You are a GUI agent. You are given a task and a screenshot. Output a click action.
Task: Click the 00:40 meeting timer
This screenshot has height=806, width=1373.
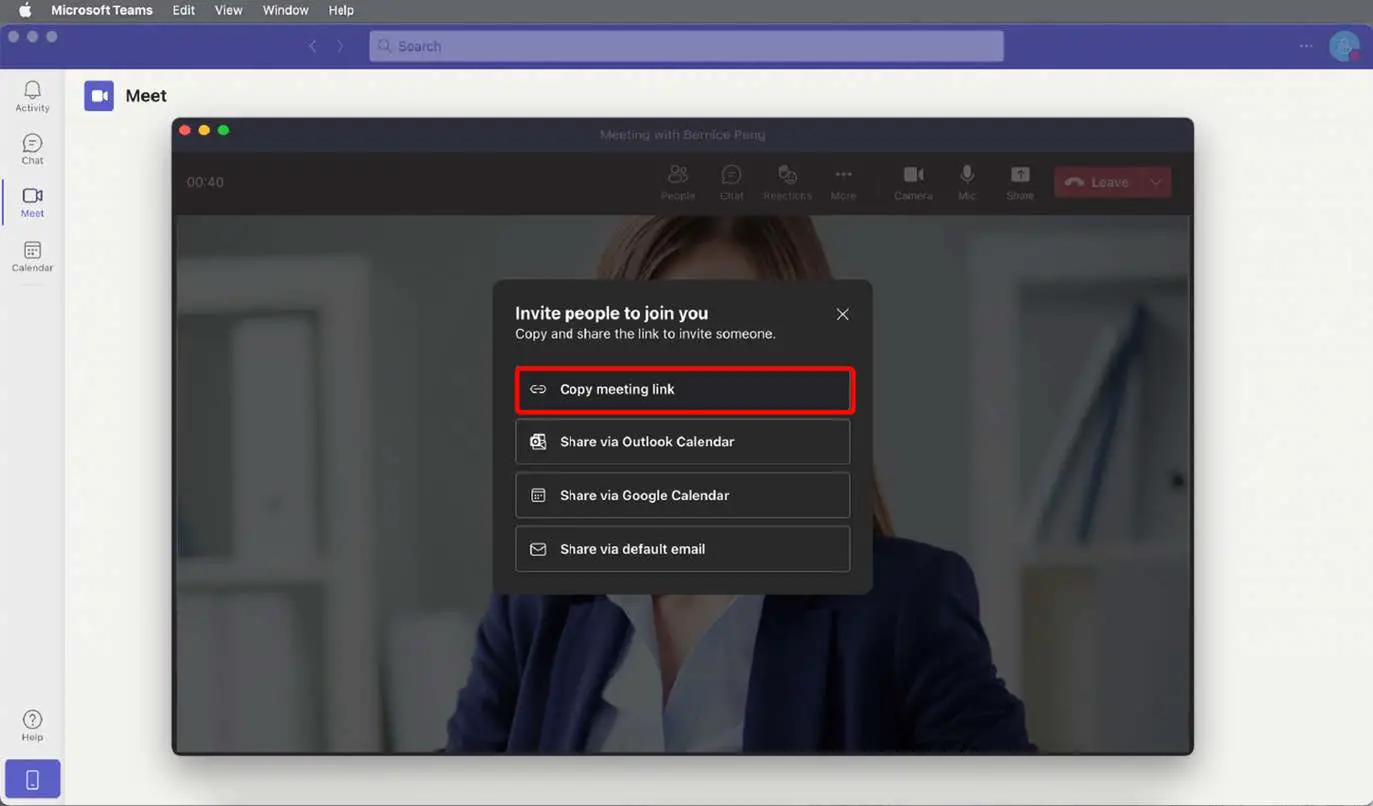coord(205,182)
